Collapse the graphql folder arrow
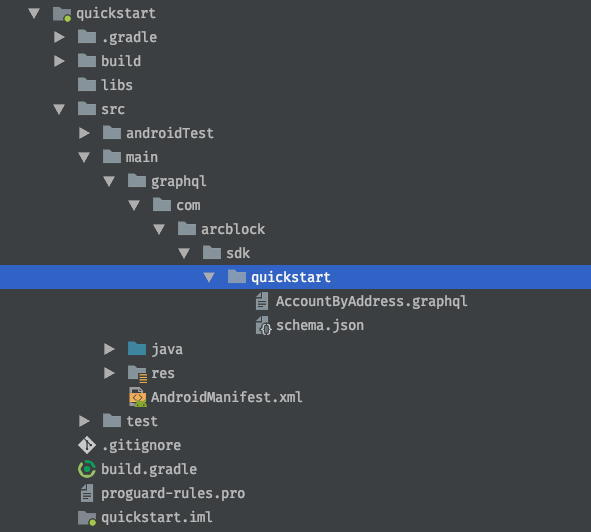 109,181
